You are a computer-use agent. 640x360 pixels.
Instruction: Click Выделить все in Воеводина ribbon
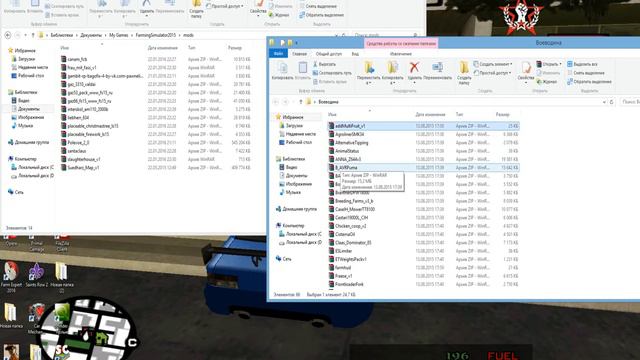pyautogui.click(x=582, y=64)
